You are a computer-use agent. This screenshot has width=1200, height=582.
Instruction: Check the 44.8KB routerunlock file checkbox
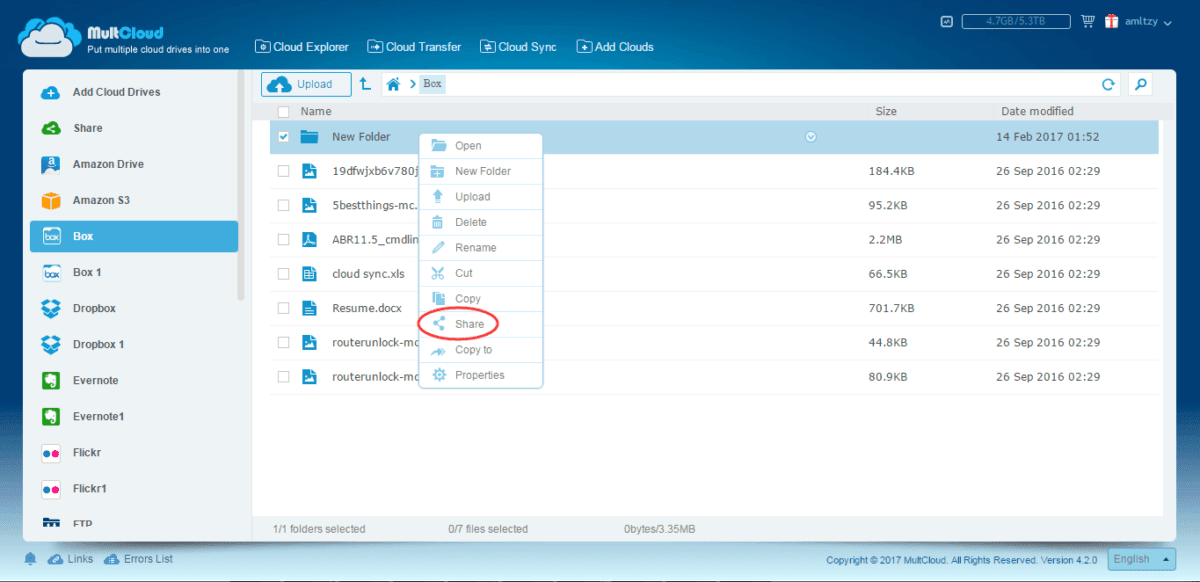point(283,342)
